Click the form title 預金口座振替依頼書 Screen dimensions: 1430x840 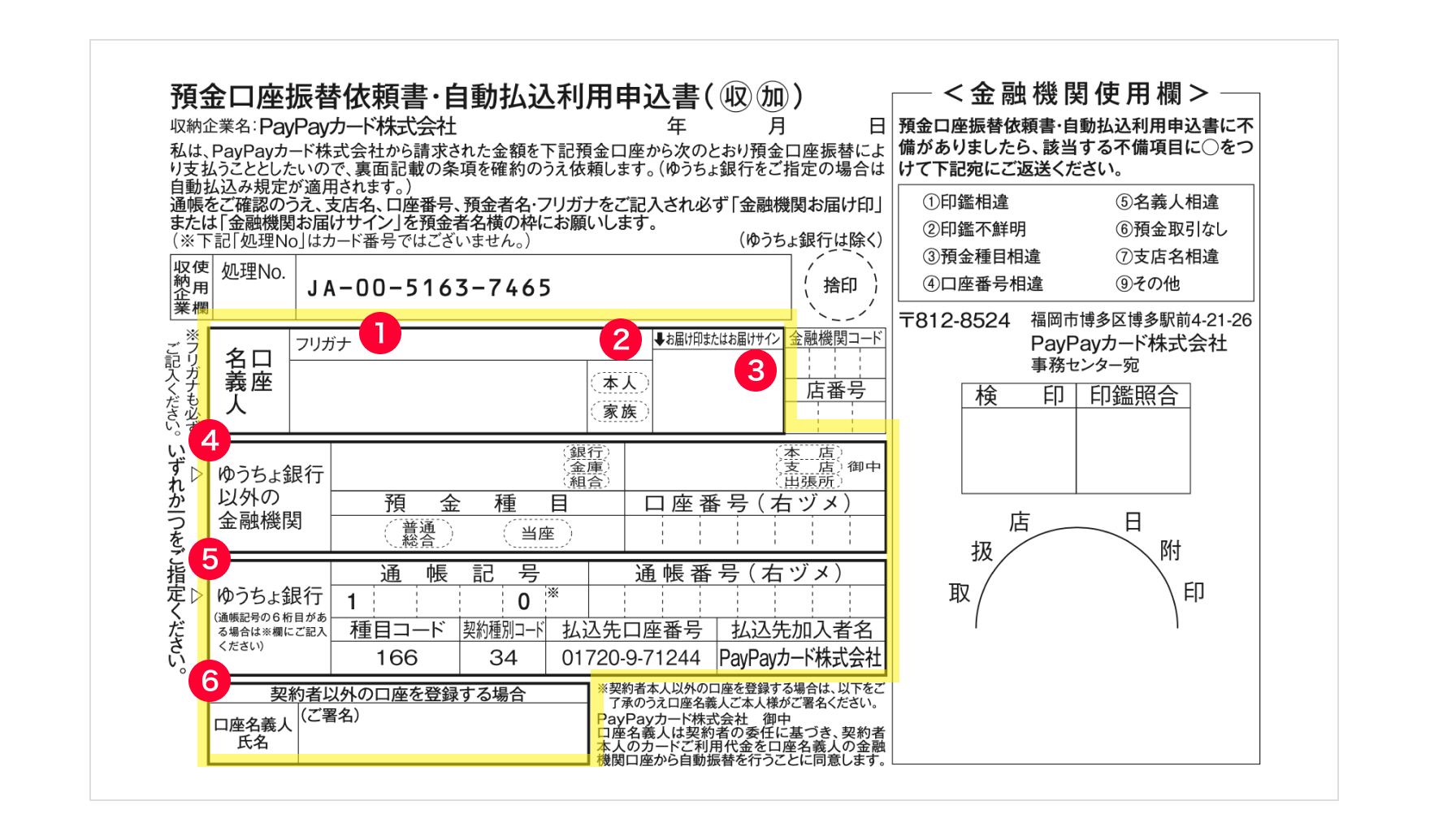(x=298, y=97)
